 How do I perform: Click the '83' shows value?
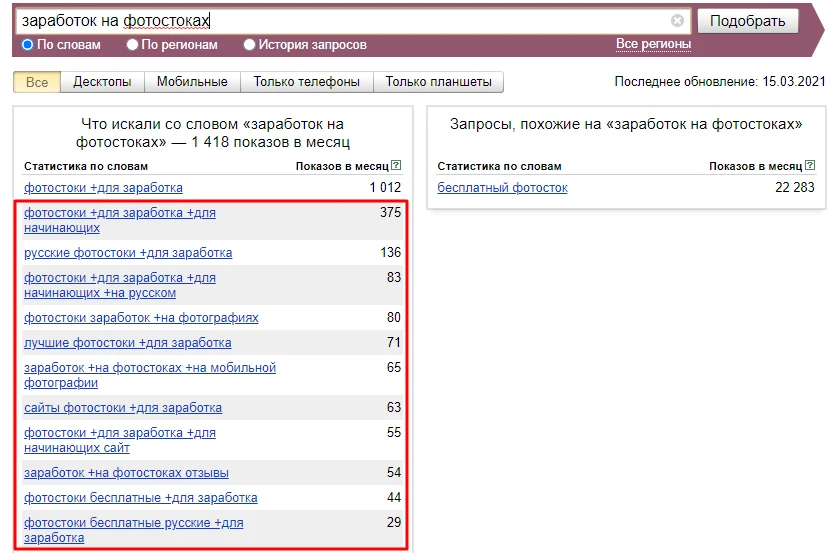tap(394, 278)
